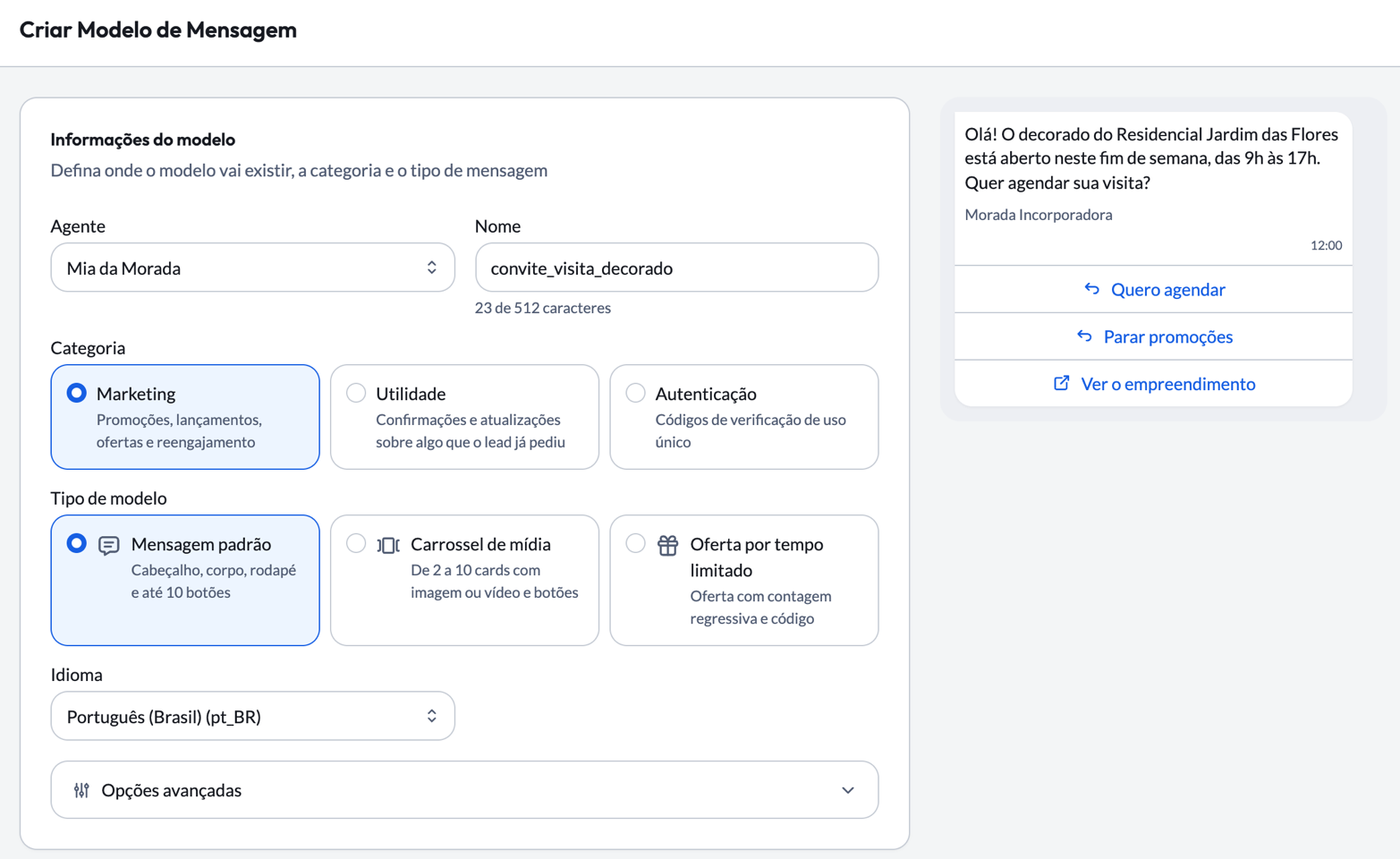
Task: Click the Nome field with convite_visita_decorado
Action: 677,267
